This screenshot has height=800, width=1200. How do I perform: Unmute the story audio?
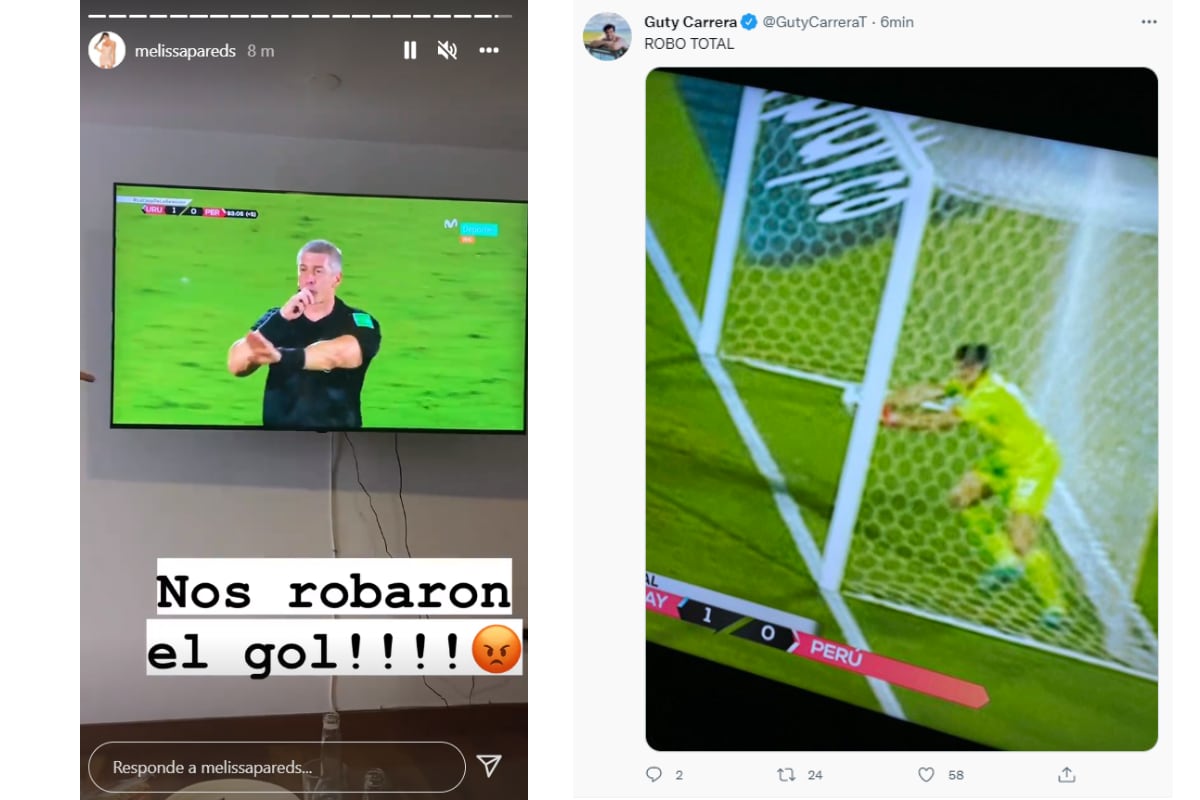tap(447, 50)
